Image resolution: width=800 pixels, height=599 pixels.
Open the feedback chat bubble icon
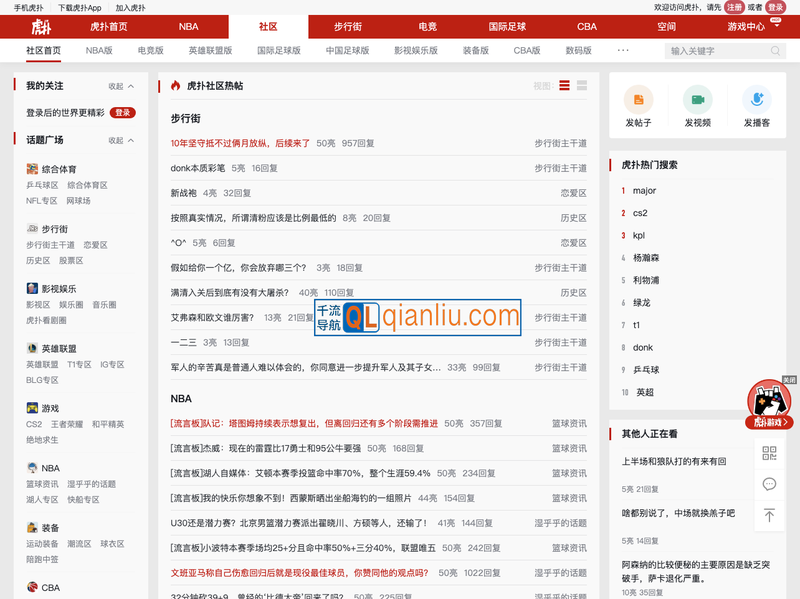click(x=769, y=484)
